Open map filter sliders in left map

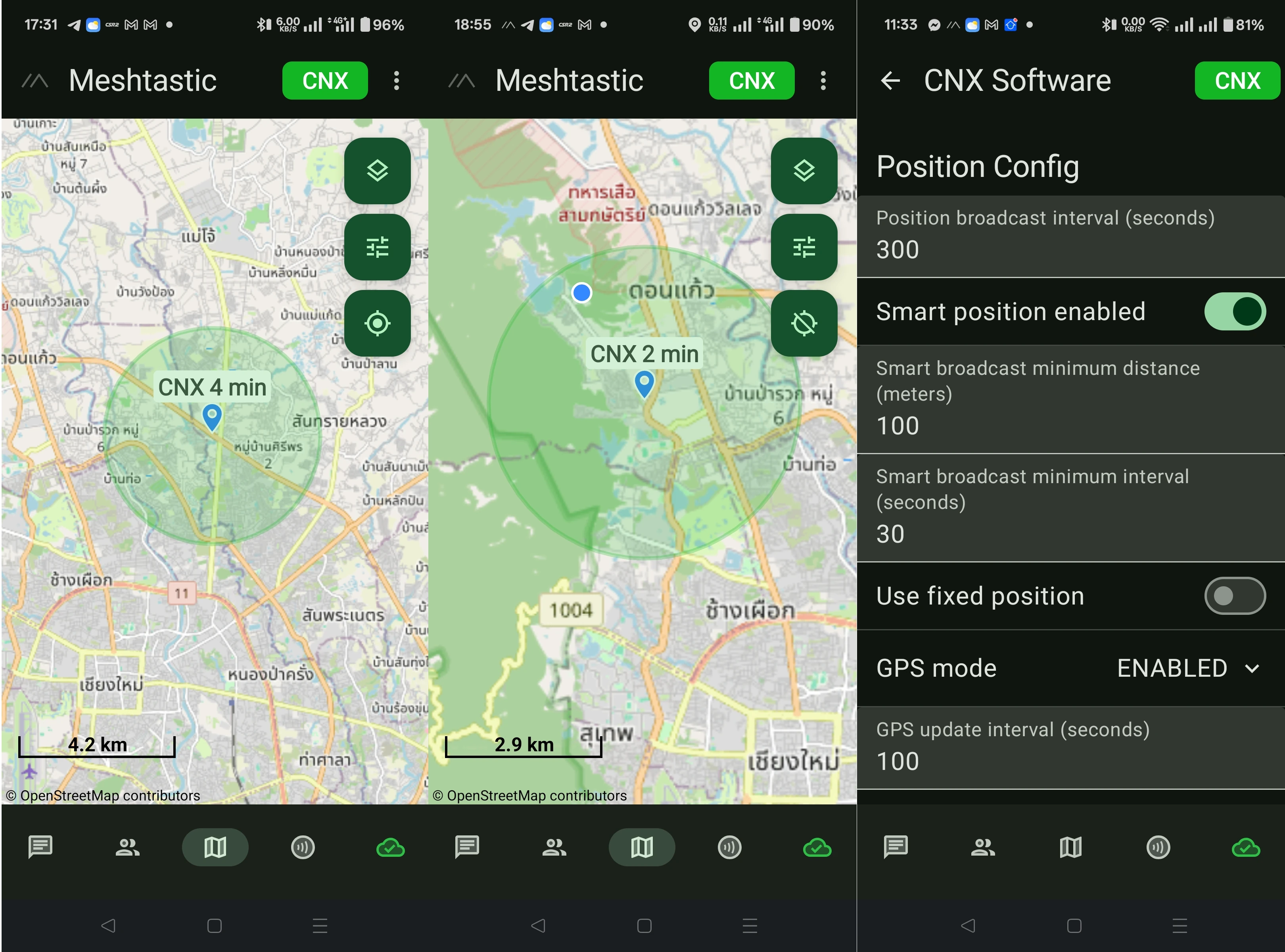(x=378, y=247)
